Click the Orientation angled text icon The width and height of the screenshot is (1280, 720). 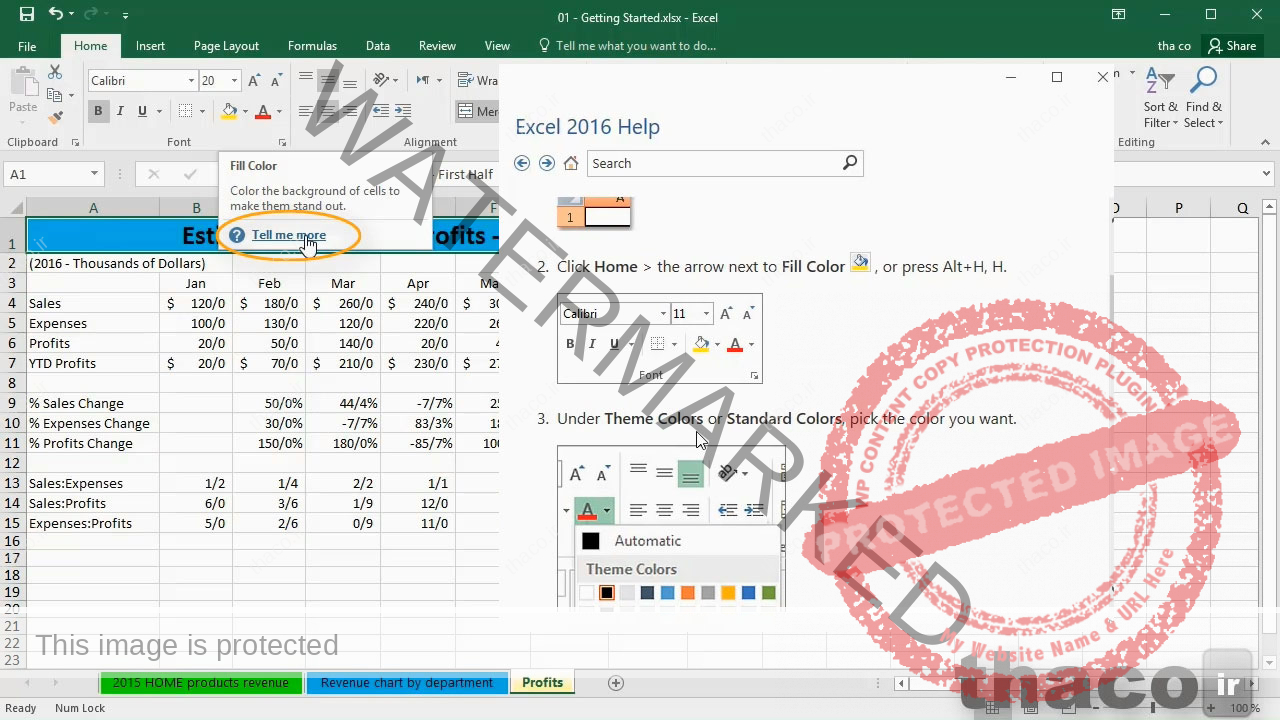(x=381, y=80)
